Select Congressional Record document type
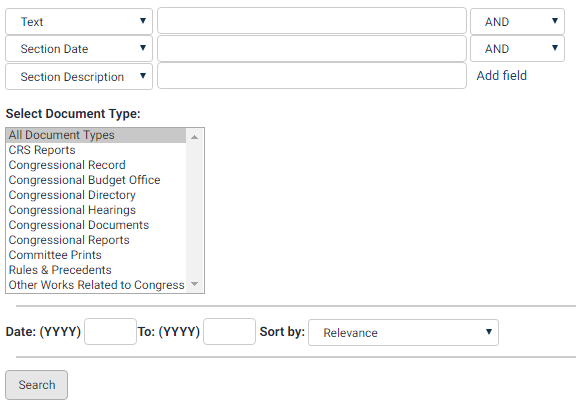 [96, 165]
